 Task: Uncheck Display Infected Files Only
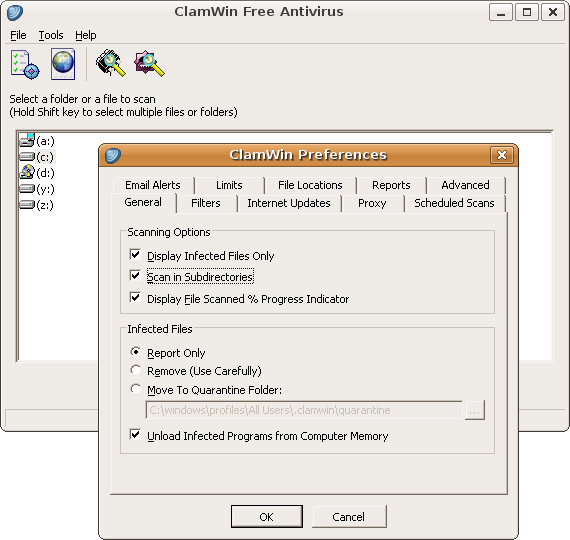pyautogui.click(x=135, y=254)
